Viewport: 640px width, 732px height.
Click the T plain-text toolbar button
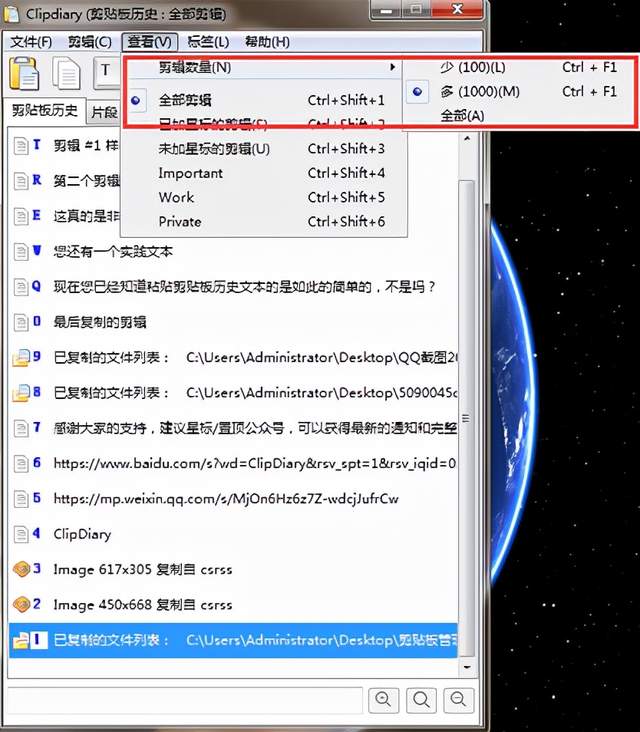click(107, 71)
